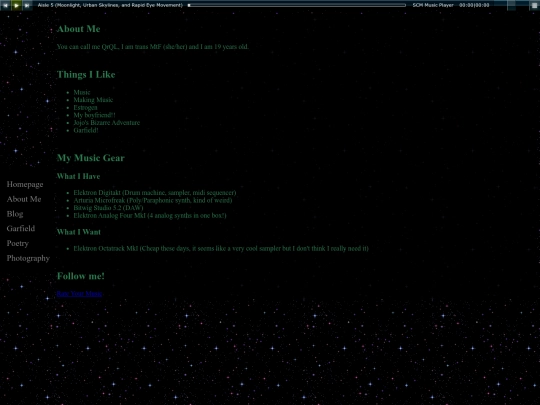Visit the Garfield page in the sidebar

[21, 229]
